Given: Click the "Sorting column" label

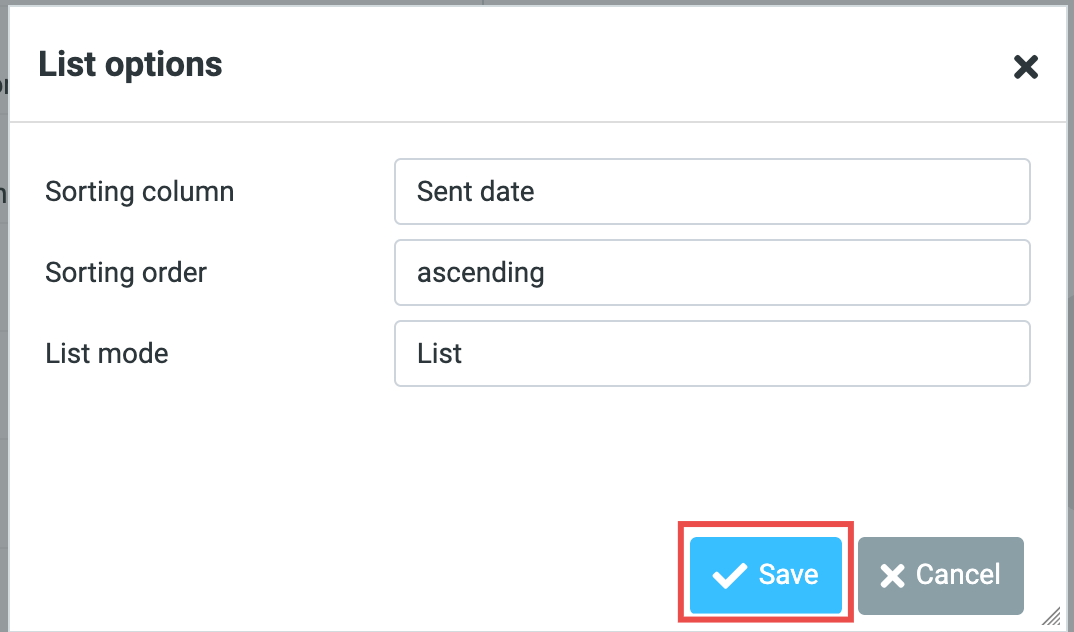Looking at the screenshot, I should pyautogui.click(x=139, y=191).
